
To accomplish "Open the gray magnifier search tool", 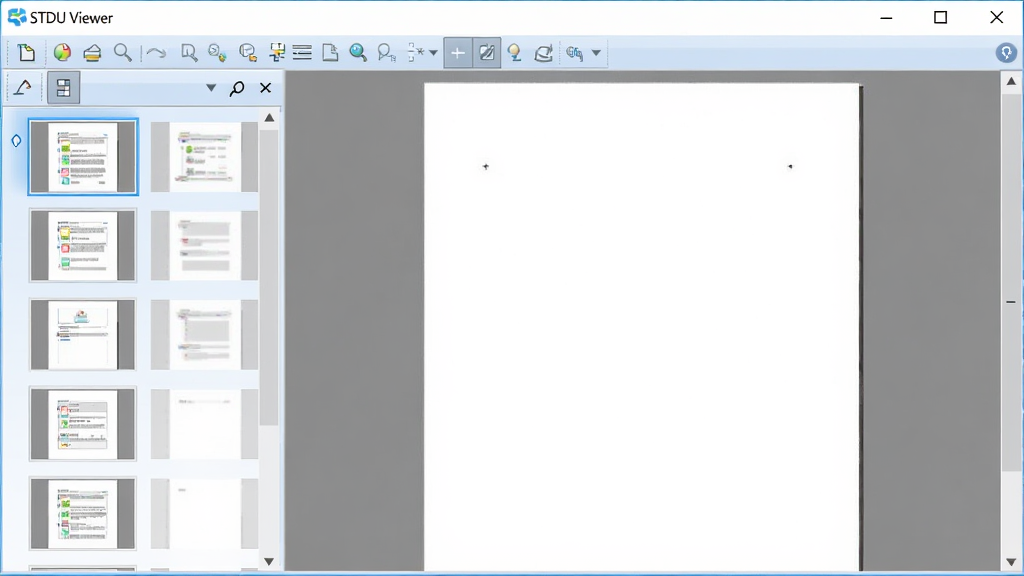I will [122, 52].
